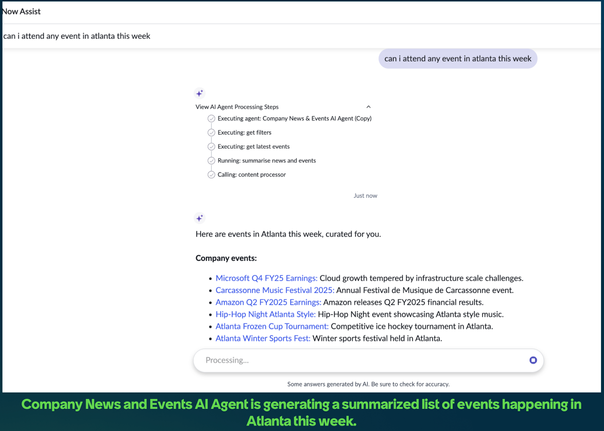
Task: Click the stop circle icon in the Processing field
Action: pyautogui.click(x=533, y=360)
